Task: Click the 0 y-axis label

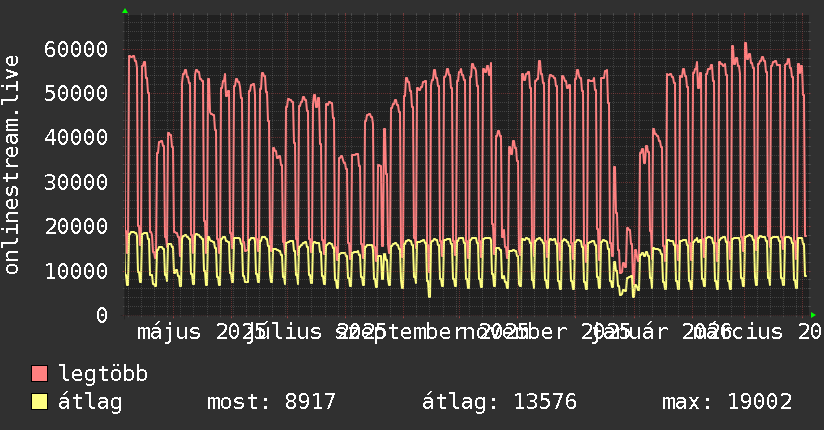Action: 102,315
